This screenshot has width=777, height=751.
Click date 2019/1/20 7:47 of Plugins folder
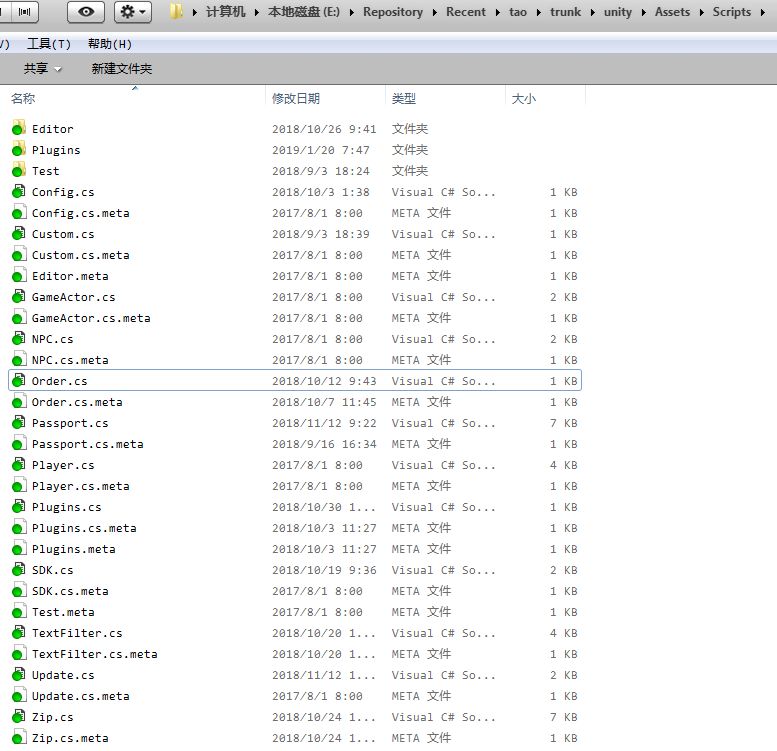tap(321, 150)
